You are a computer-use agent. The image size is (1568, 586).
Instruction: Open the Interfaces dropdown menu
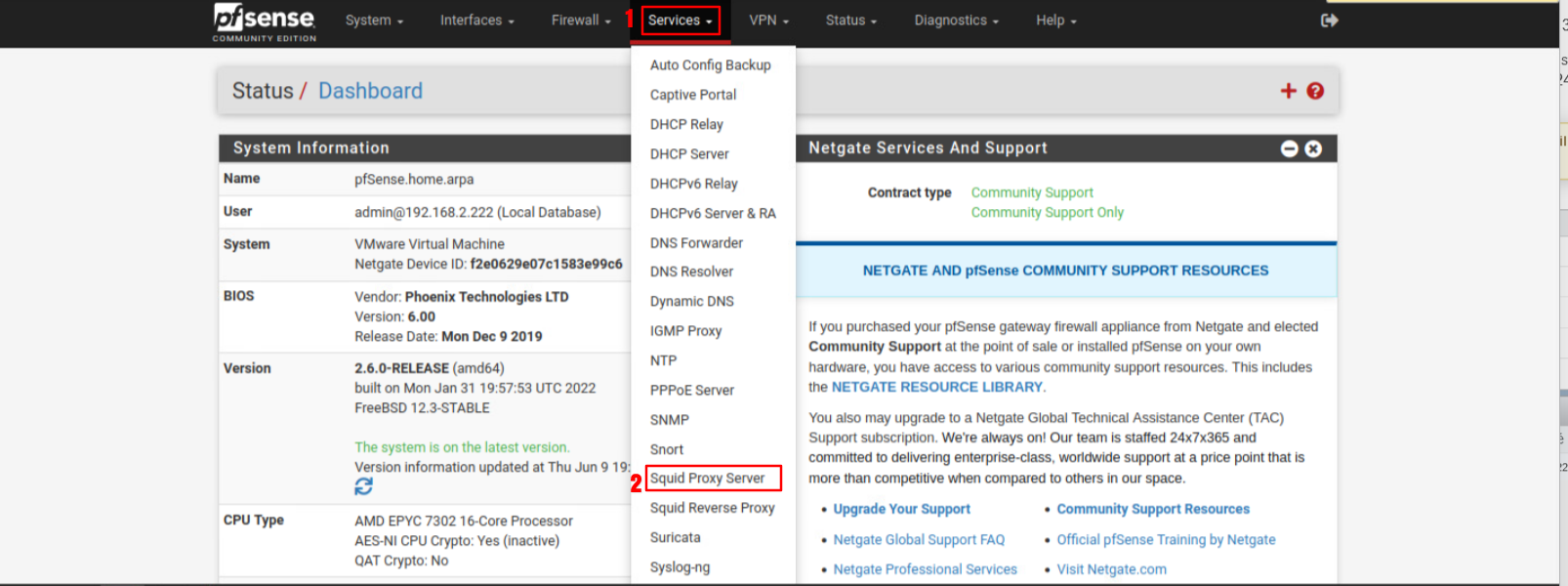pyautogui.click(x=476, y=21)
